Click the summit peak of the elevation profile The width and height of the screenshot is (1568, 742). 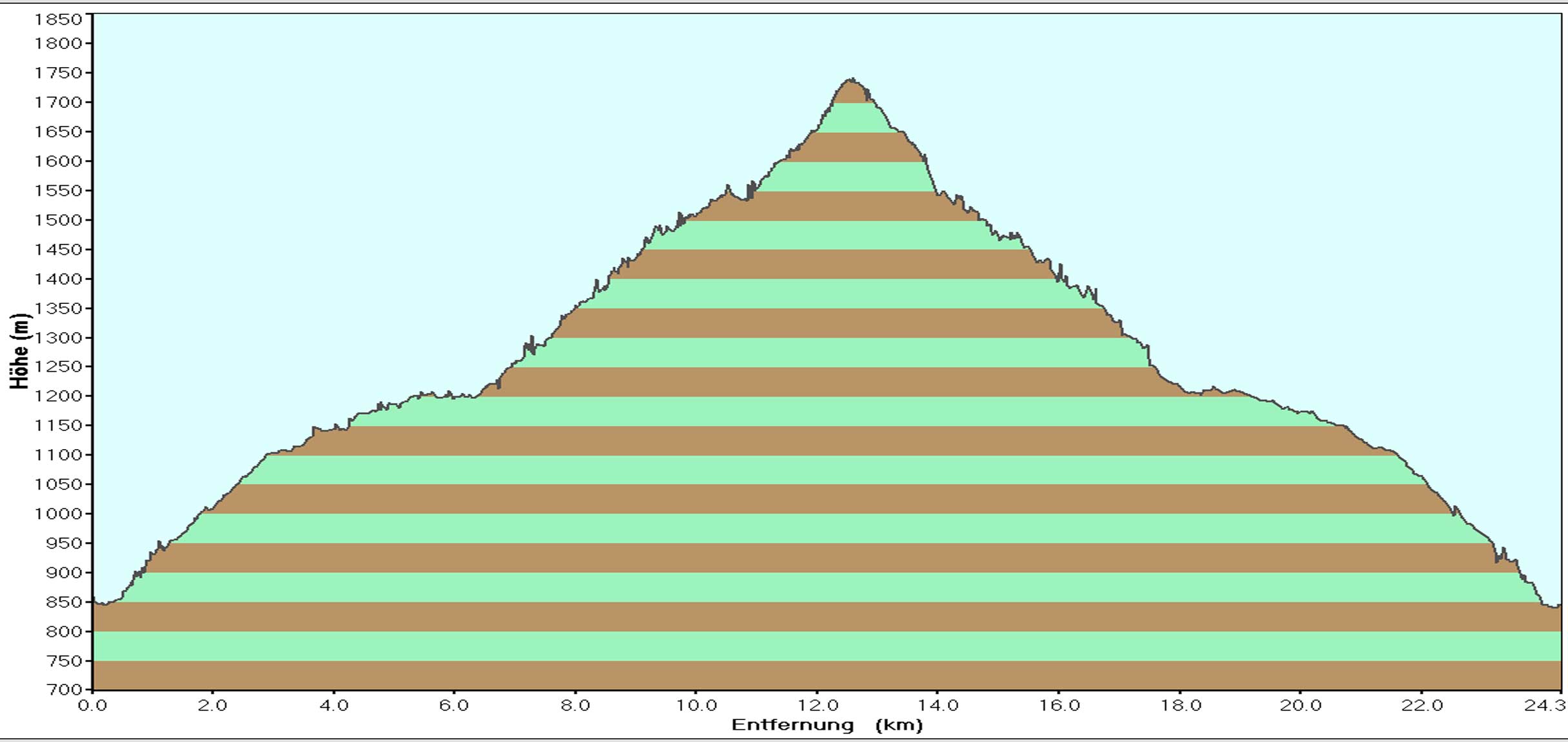(852, 80)
